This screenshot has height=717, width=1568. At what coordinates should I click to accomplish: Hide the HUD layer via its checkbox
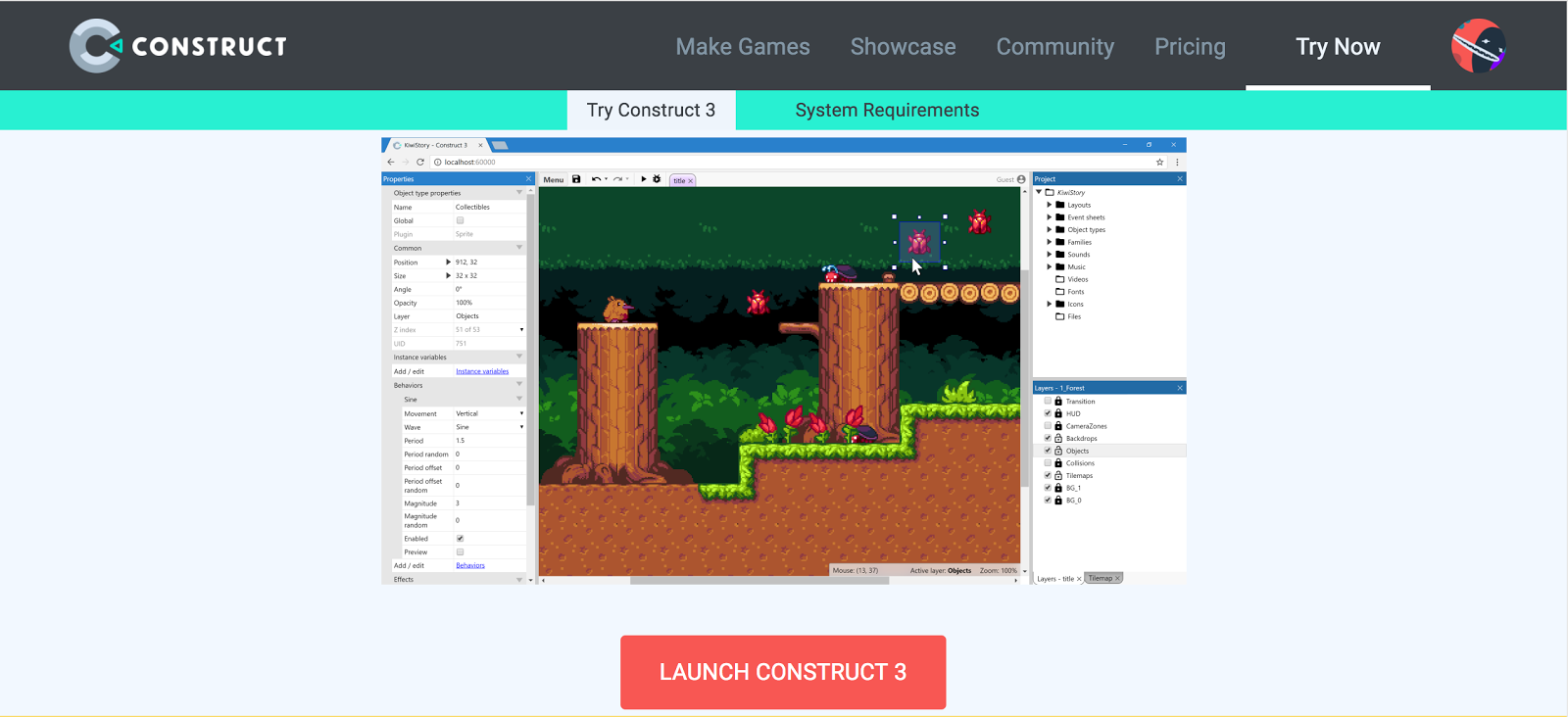pyautogui.click(x=1048, y=413)
